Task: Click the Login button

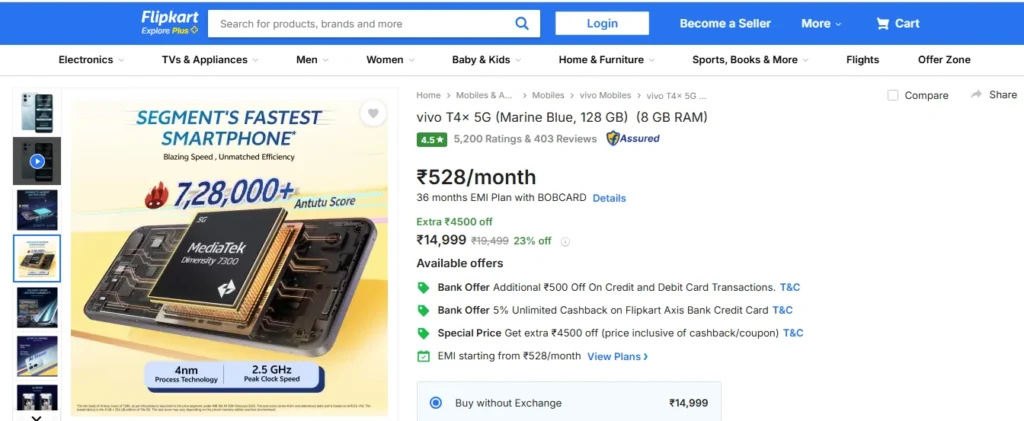Action: coord(602,23)
